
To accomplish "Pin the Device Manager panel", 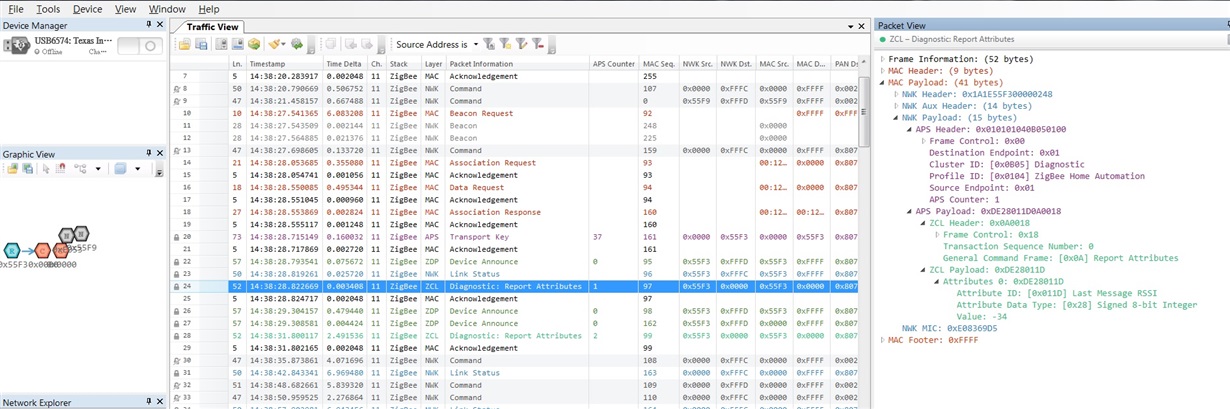I will [148, 26].
